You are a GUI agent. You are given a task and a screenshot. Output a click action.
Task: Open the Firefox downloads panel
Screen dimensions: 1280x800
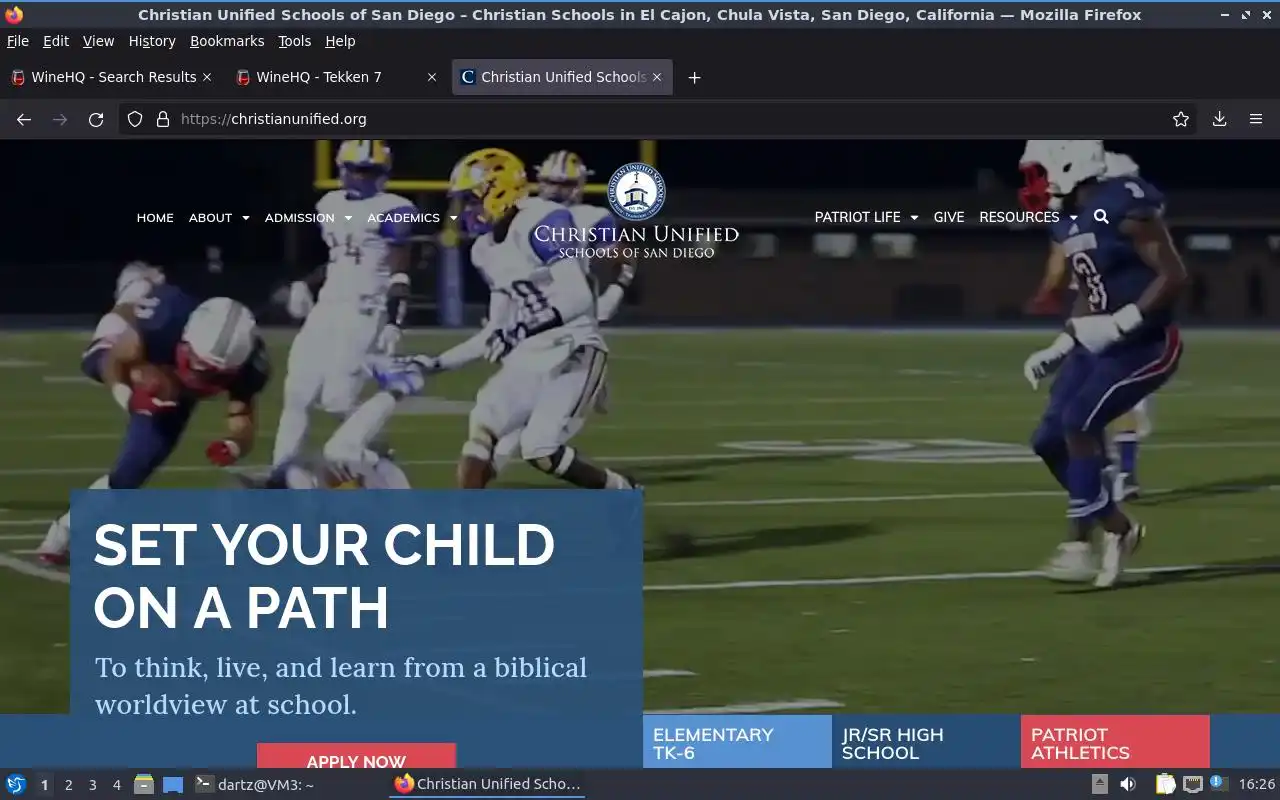[x=1219, y=119]
